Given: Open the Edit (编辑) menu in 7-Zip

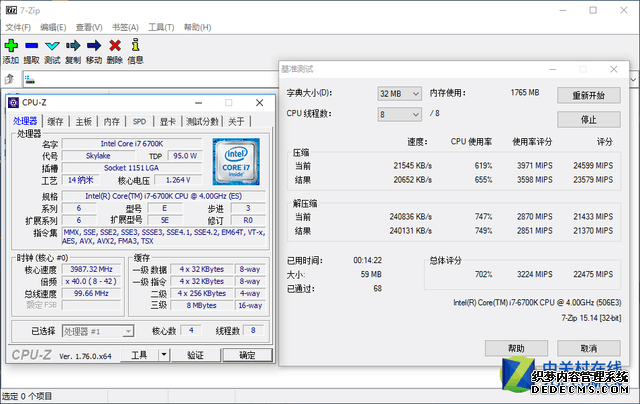Looking at the screenshot, I should [x=53, y=27].
